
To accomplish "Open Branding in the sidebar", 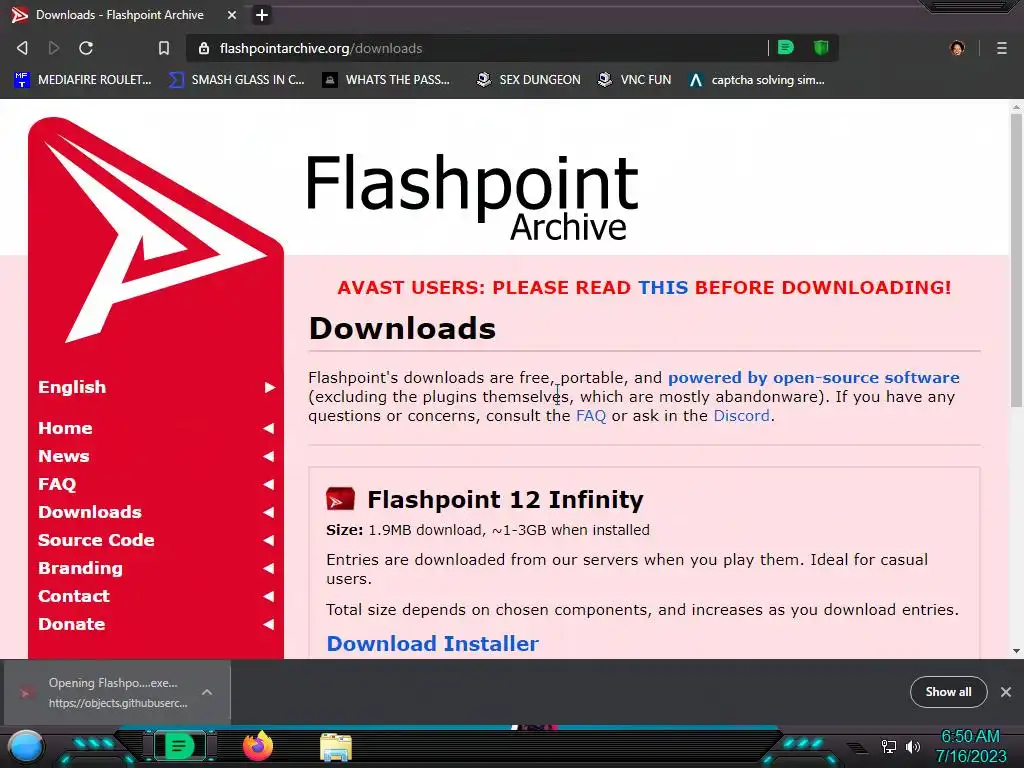I will click(x=156, y=568).
